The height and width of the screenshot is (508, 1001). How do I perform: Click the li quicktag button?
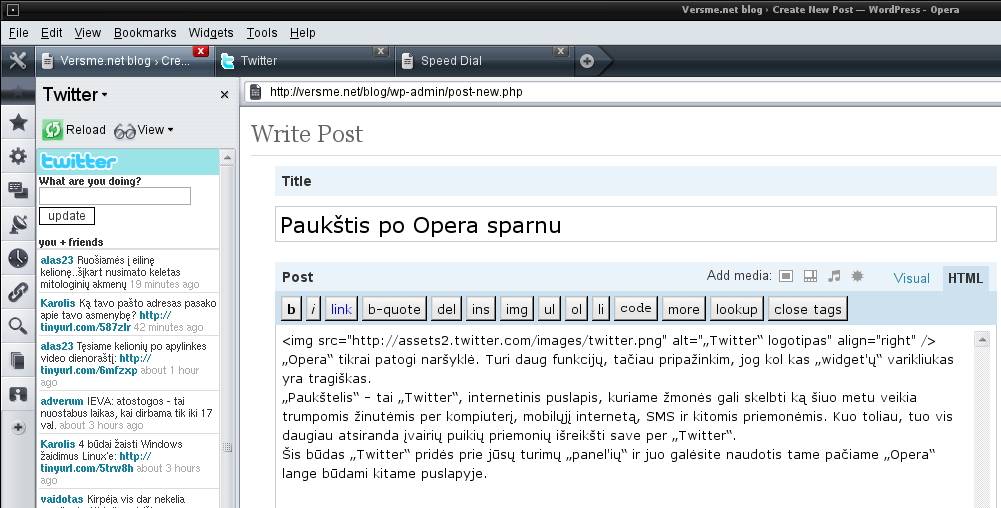click(x=601, y=309)
